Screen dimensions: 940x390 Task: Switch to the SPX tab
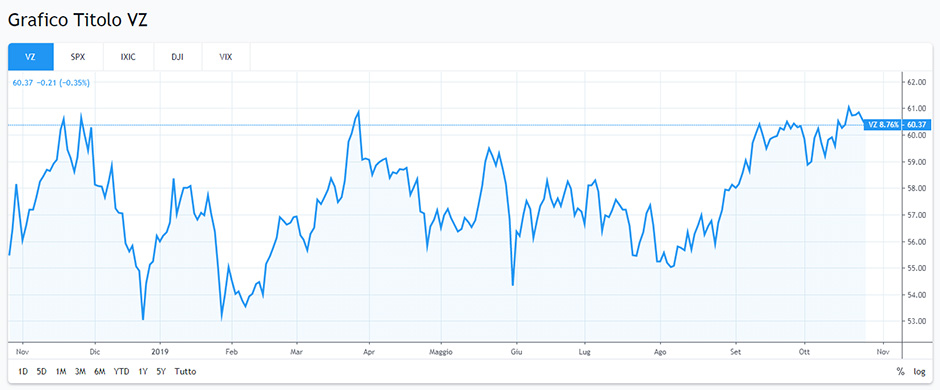click(79, 58)
